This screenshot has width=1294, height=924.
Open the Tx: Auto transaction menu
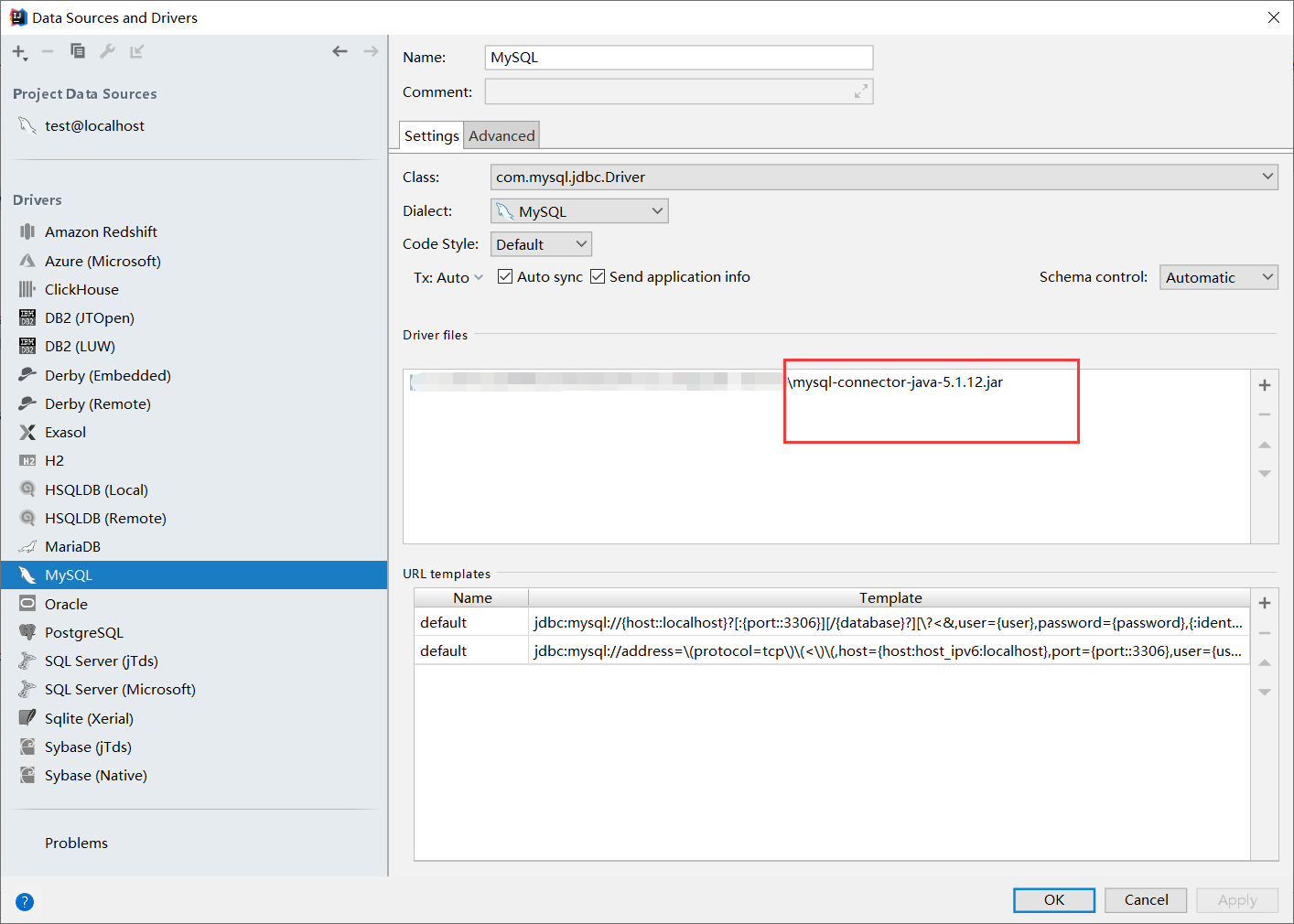[448, 277]
